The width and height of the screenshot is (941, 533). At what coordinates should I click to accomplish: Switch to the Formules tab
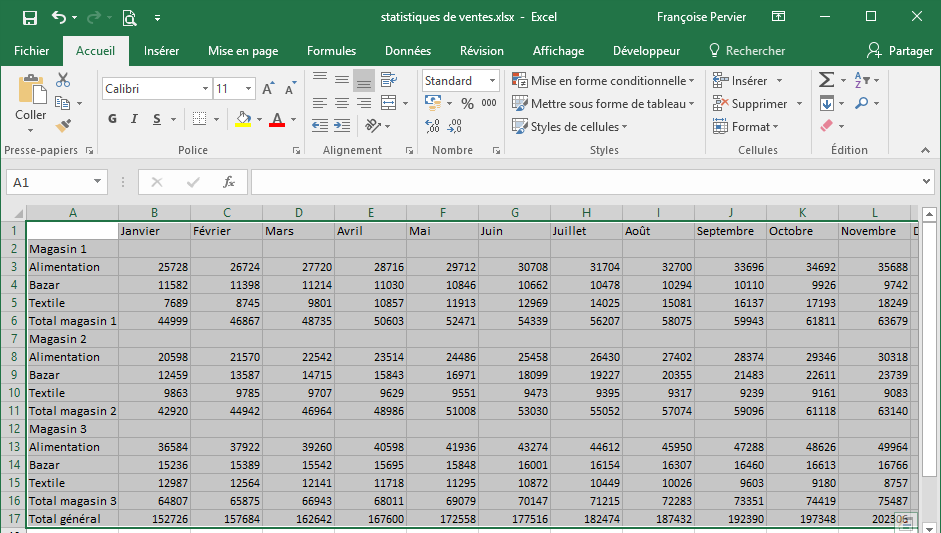(x=331, y=51)
